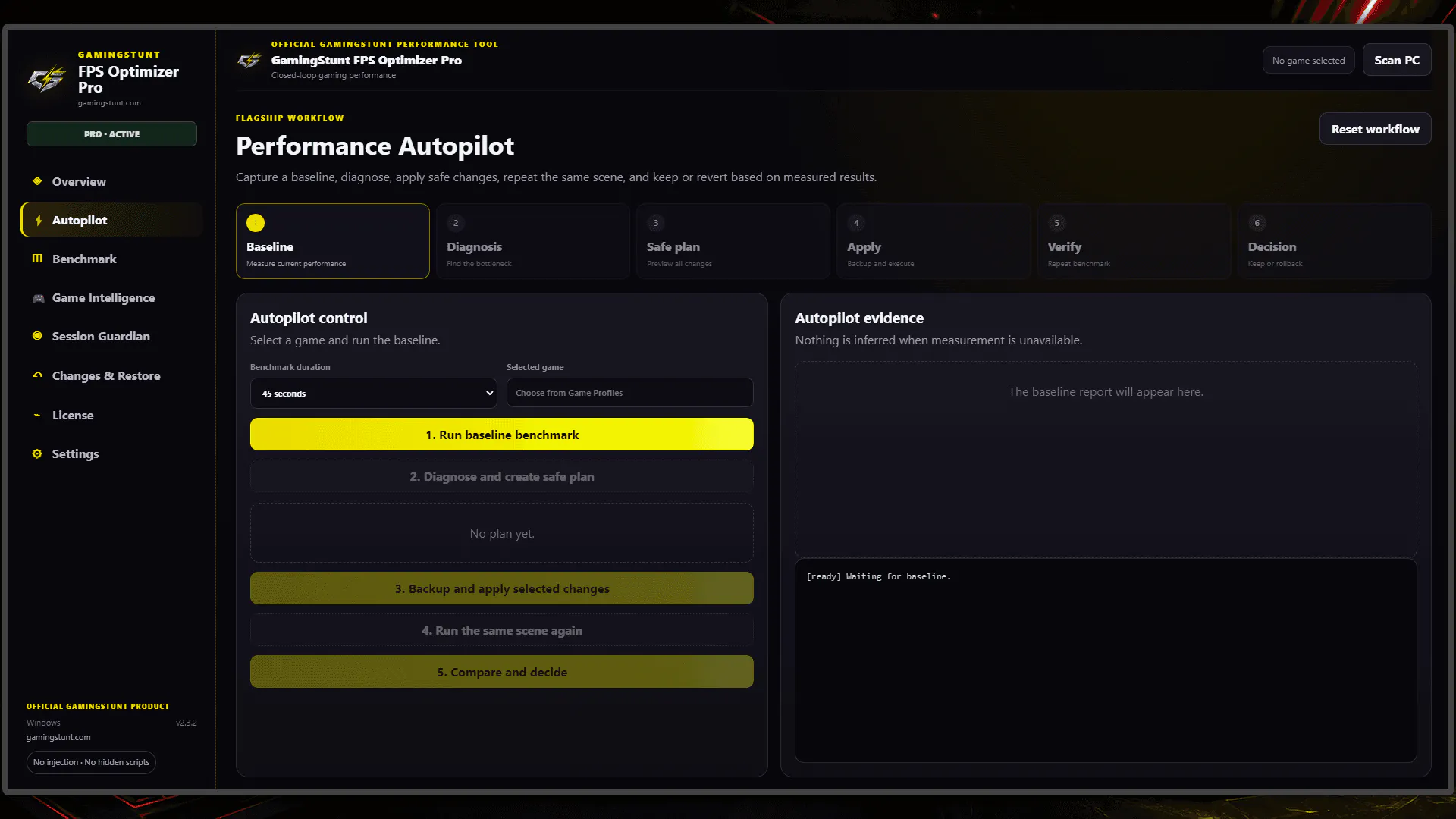Click the OFFICIAL GAMINGSTUNT PRODUCT label
Screen dimensions: 1456x819
click(x=98, y=706)
